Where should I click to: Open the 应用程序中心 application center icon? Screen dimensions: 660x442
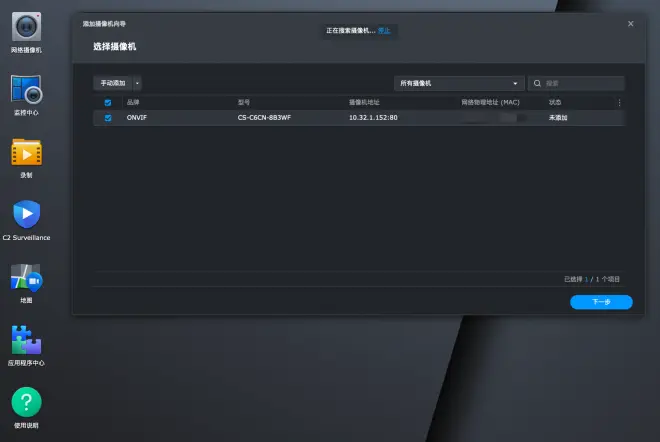26,340
